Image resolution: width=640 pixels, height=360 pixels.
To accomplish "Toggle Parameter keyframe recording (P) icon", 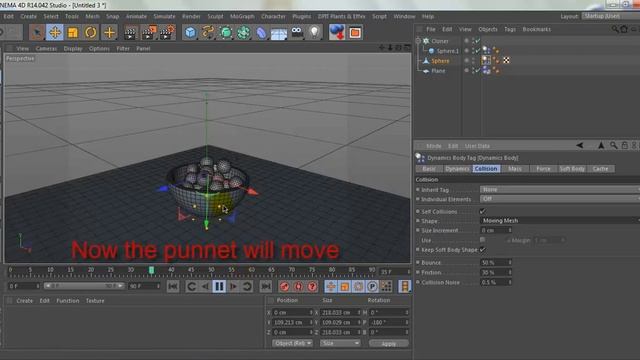I will click(x=372, y=287).
